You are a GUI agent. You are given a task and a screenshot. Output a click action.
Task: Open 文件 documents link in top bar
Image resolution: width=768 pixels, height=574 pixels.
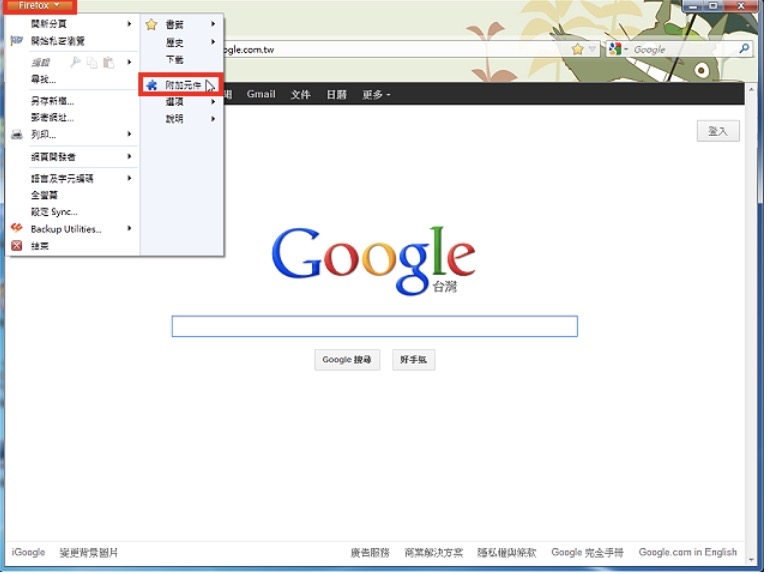tap(300, 94)
